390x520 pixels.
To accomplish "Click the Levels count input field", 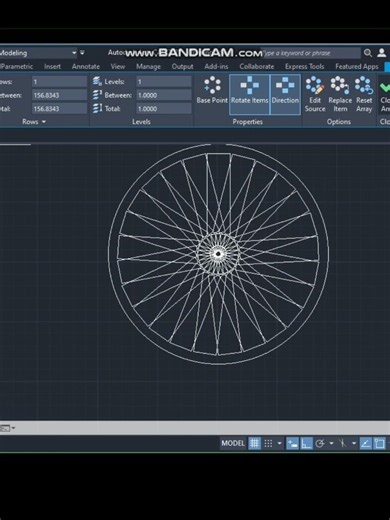I will coord(164,81).
